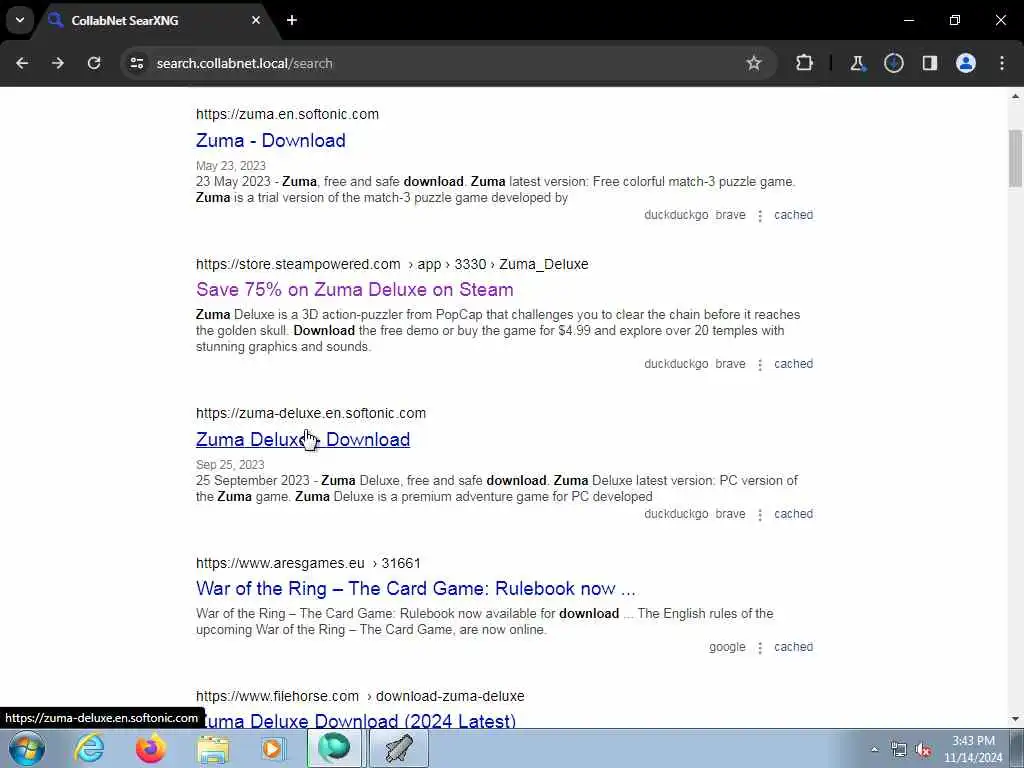Open File Explorer folder on taskbar
Viewport: 1024px width, 768px height.
(213, 748)
